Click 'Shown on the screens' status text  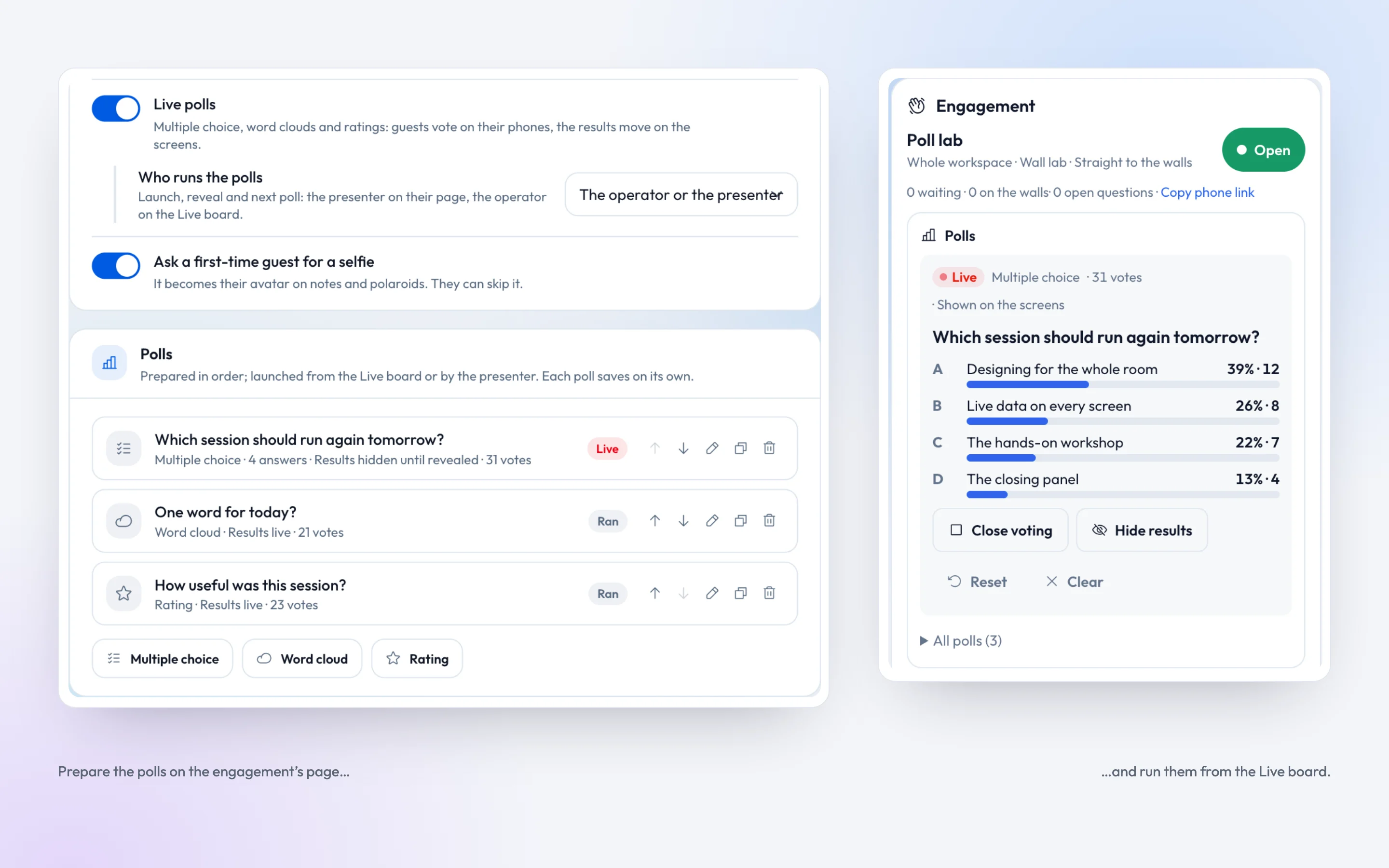point(1000,305)
